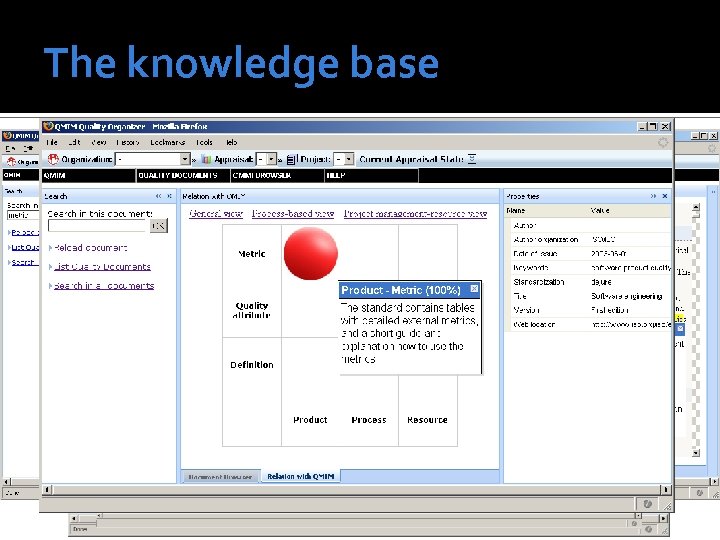Click the Project document icon
Image resolution: width=720 pixels, height=540 pixels.
click(292, 159)
